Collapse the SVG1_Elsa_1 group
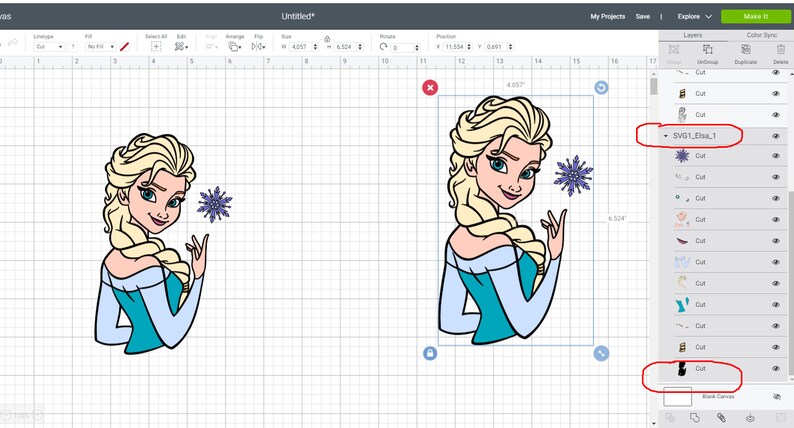This screenshot has width=794, height=428. pyautogui.click(x=665, y=136)
